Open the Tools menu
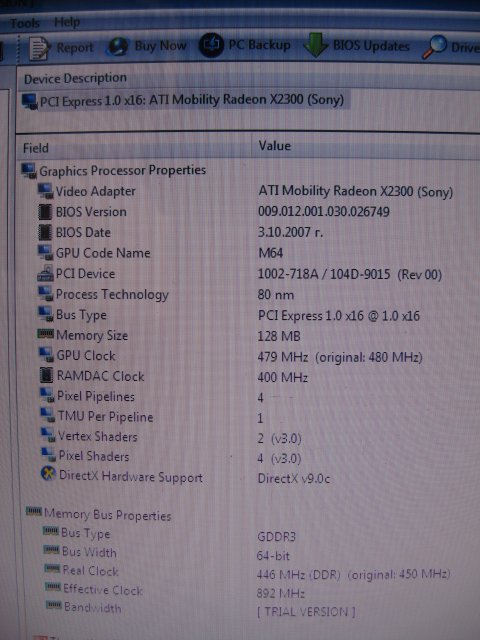 25,23
